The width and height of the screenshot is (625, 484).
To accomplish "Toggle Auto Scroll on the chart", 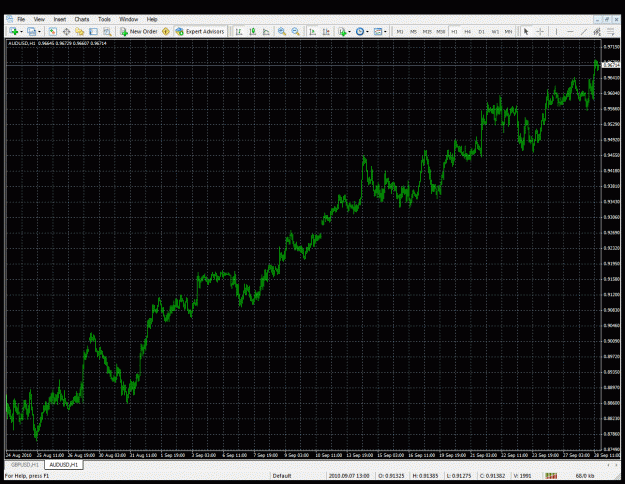I will [x=312, y=31].
